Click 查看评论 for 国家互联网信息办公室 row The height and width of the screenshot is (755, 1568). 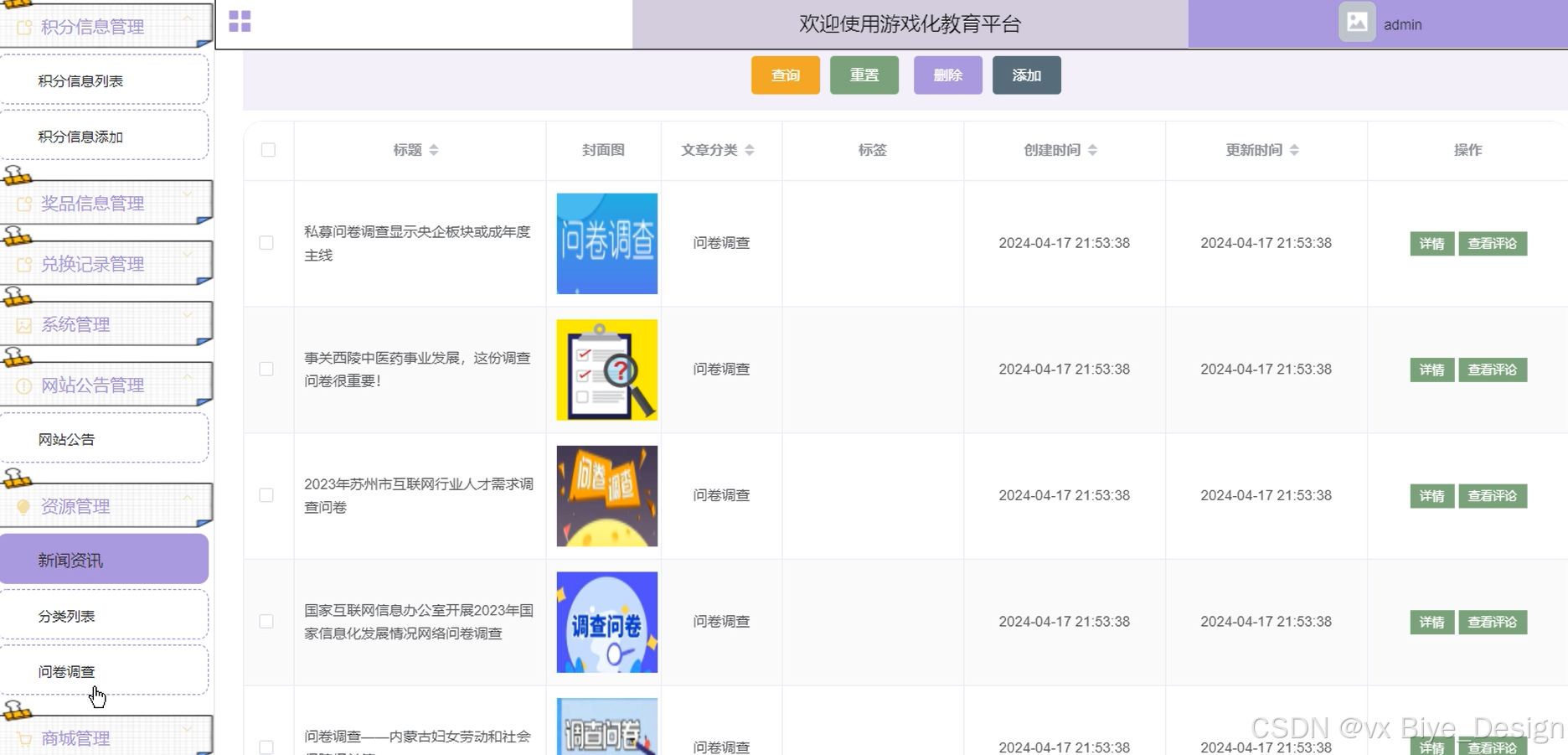[x=1493, y=622]
